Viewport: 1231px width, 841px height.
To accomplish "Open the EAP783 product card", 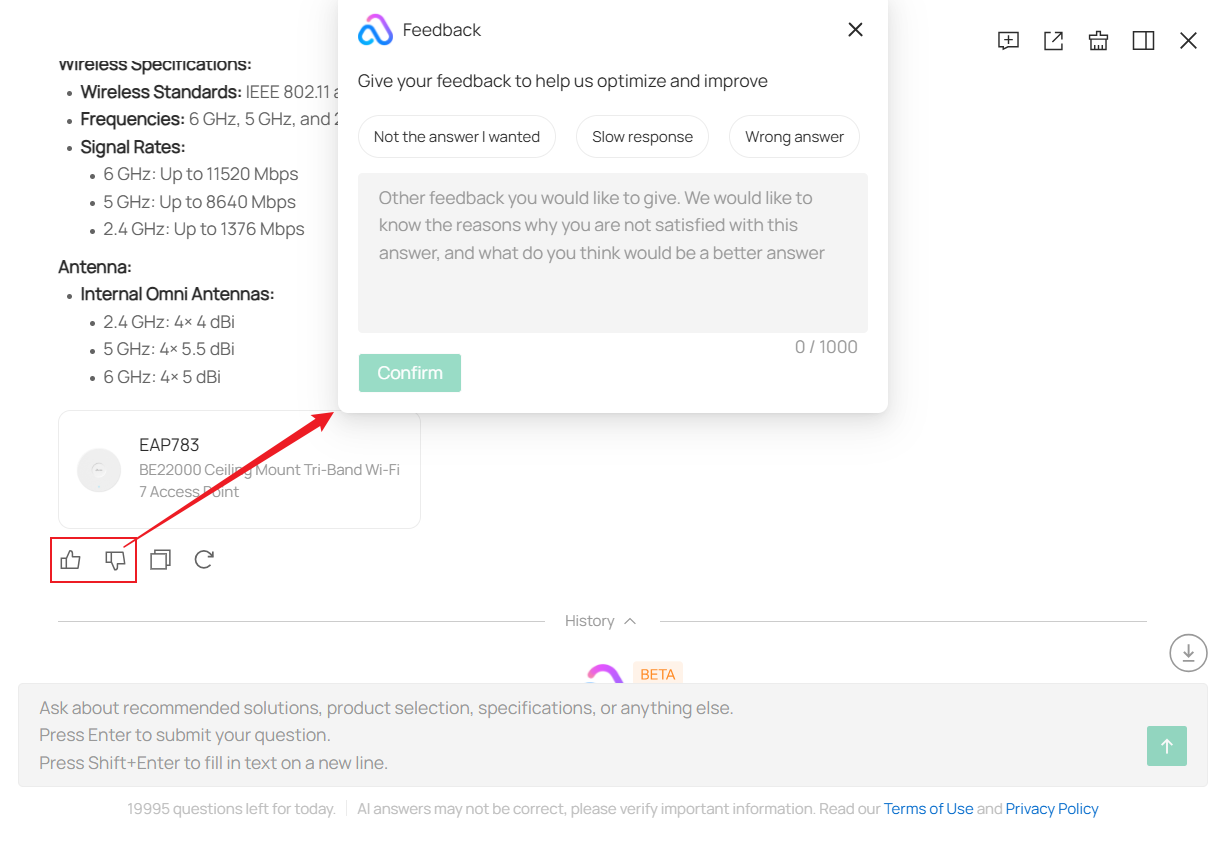I will tap(239, 469).
